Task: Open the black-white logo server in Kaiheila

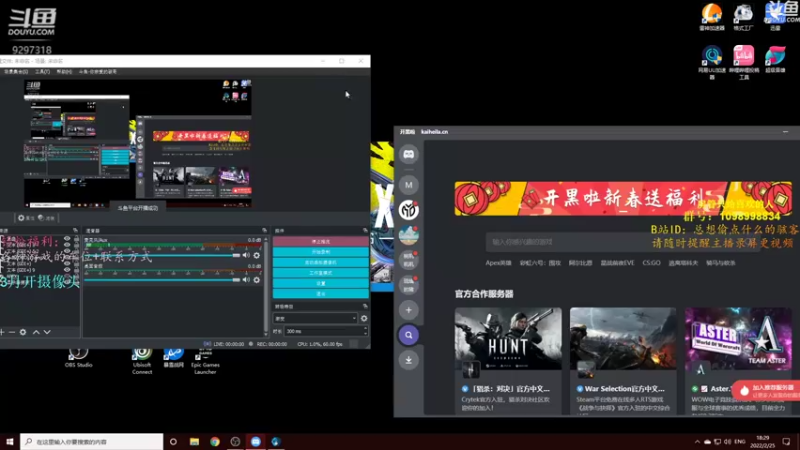Action: [x=409, y=210]
